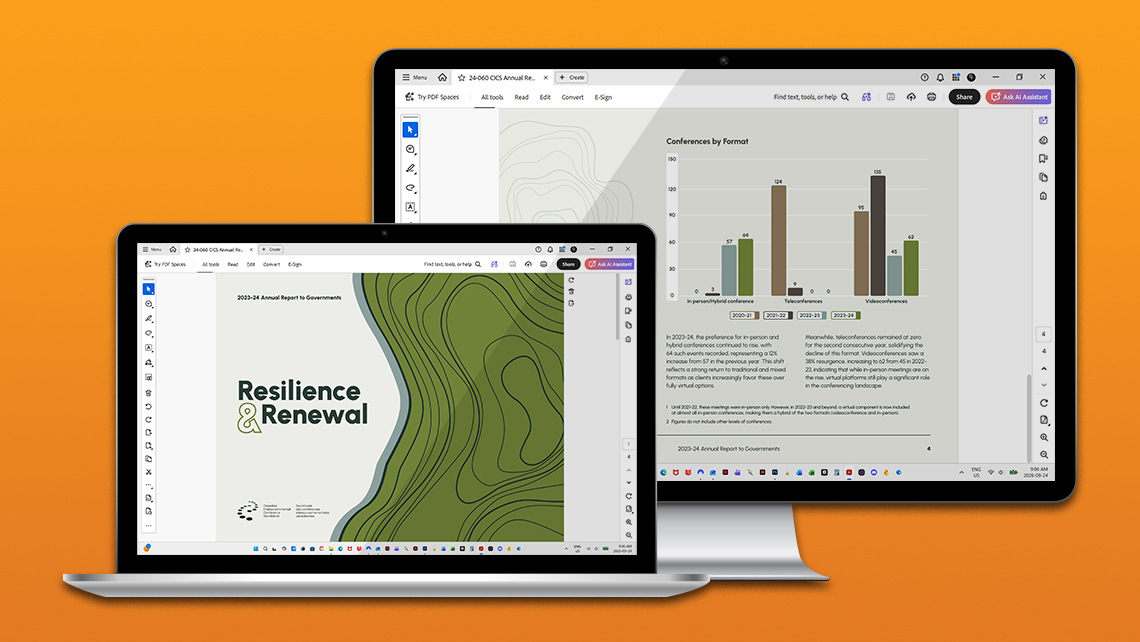Open E-Sign on the monitor window
This screenshot has width=1140, height=642.
(603, 97)
